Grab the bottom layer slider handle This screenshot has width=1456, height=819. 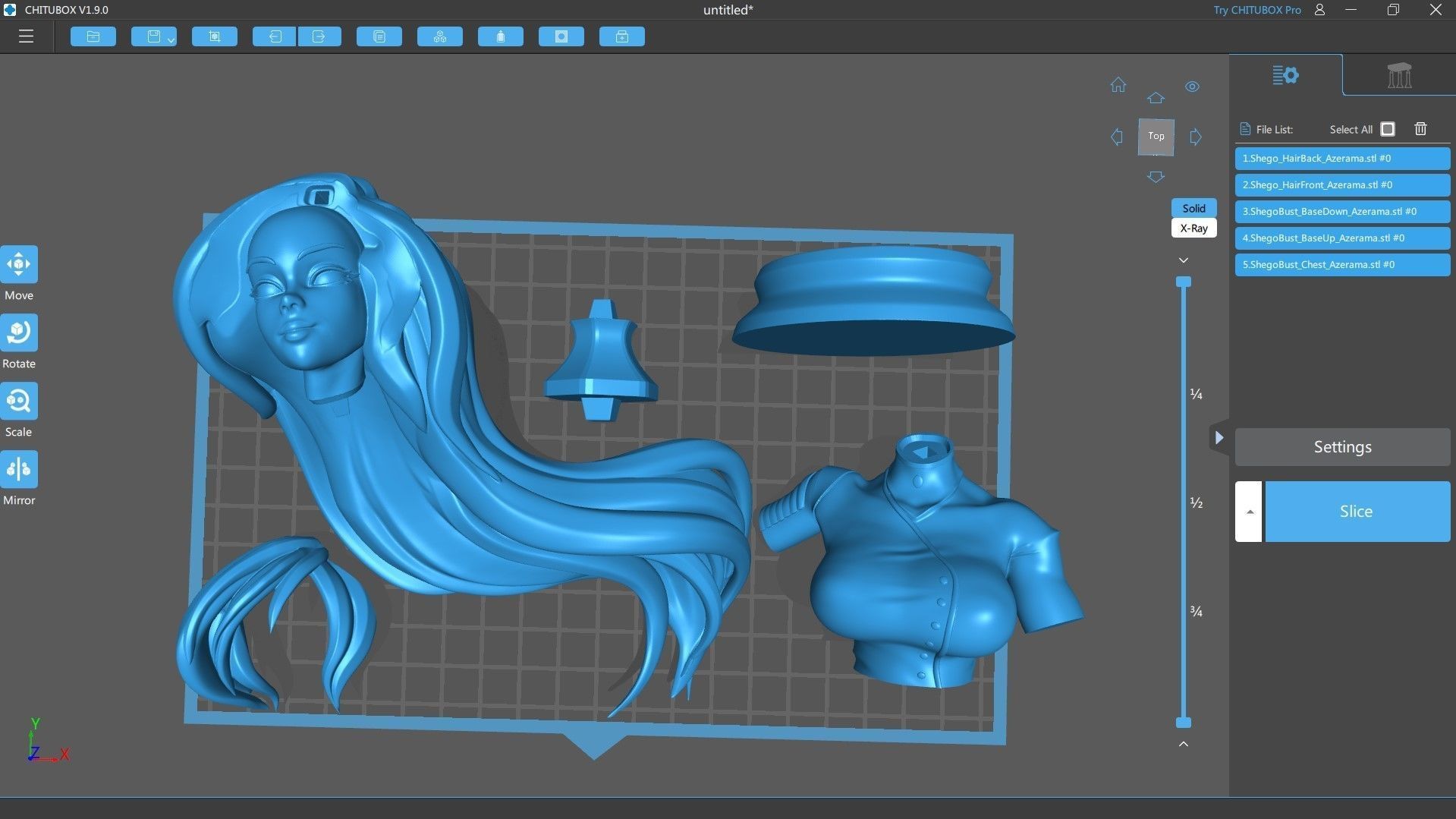coord(1184,722)
